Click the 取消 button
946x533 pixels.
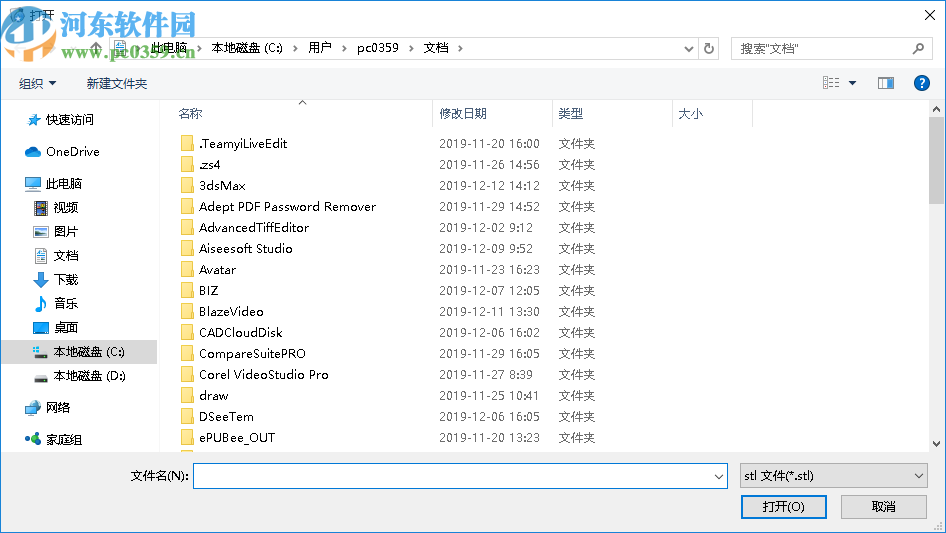coord(884,506)
